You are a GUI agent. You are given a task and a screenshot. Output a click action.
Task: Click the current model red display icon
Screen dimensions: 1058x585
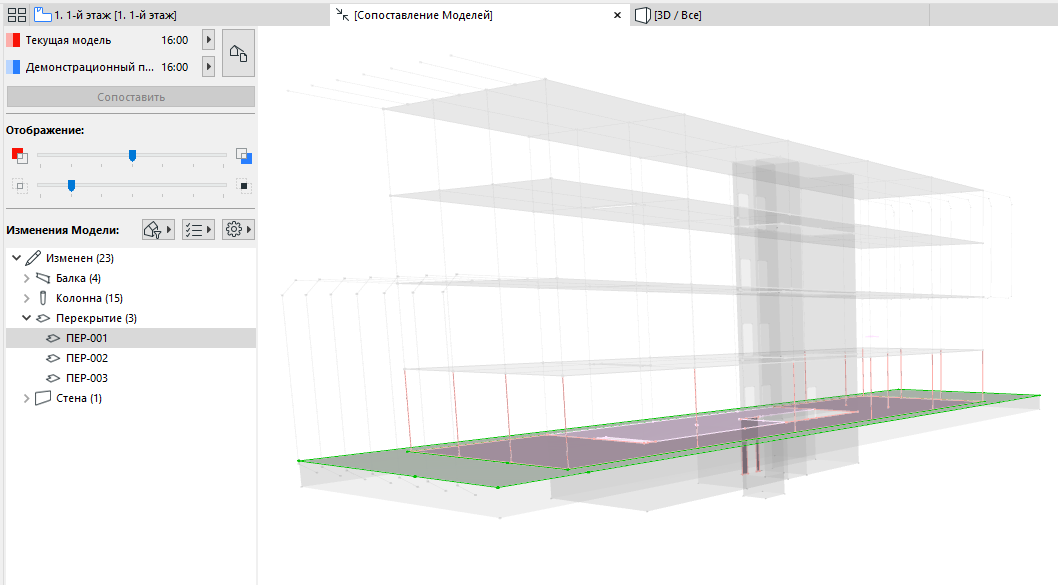coord(20,156)
